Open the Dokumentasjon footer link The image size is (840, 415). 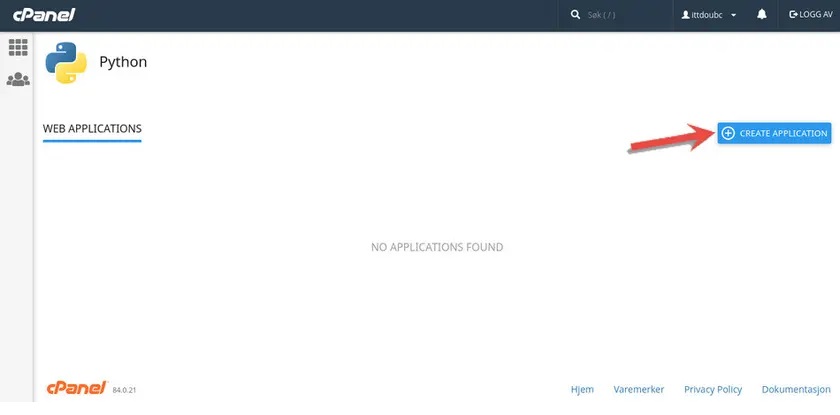(x=796, y=389)
